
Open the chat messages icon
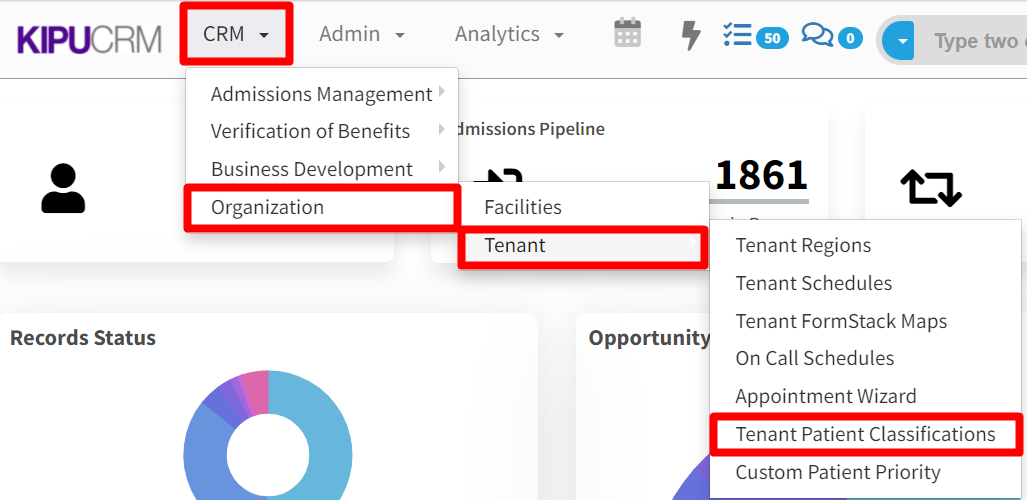tap(817, 35)
